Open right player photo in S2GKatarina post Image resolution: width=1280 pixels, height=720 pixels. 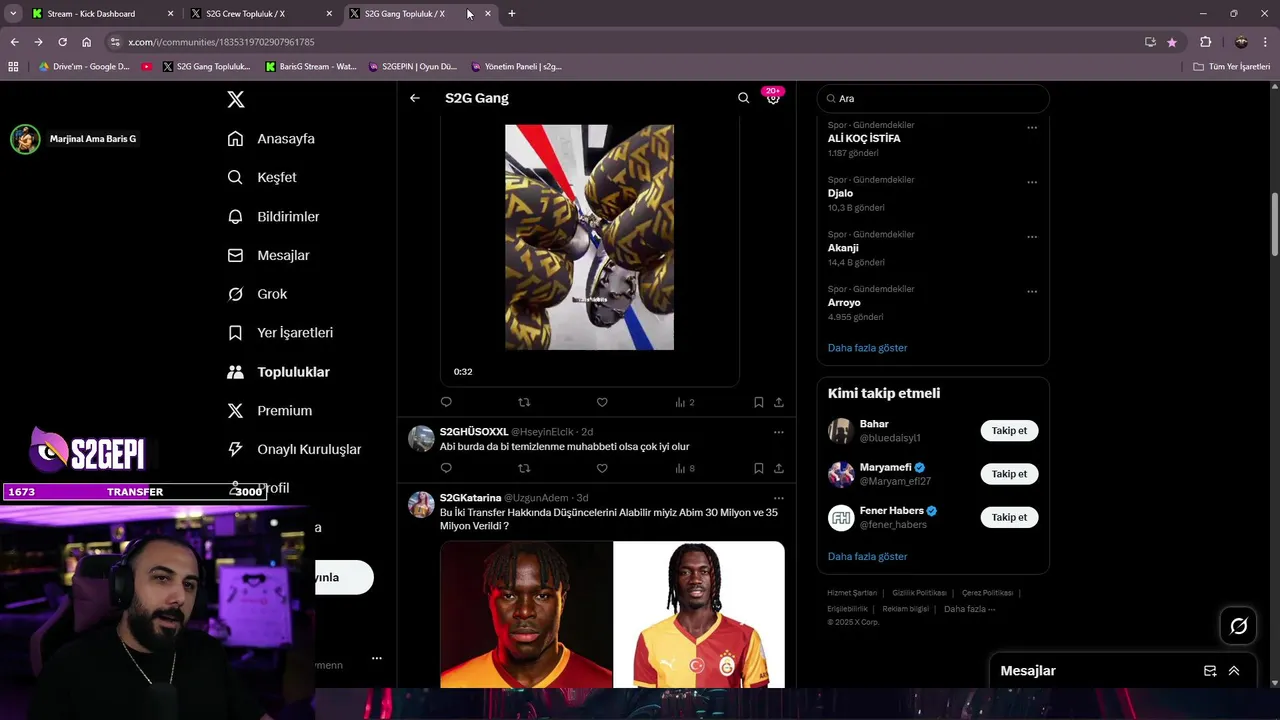pos(699,614)
